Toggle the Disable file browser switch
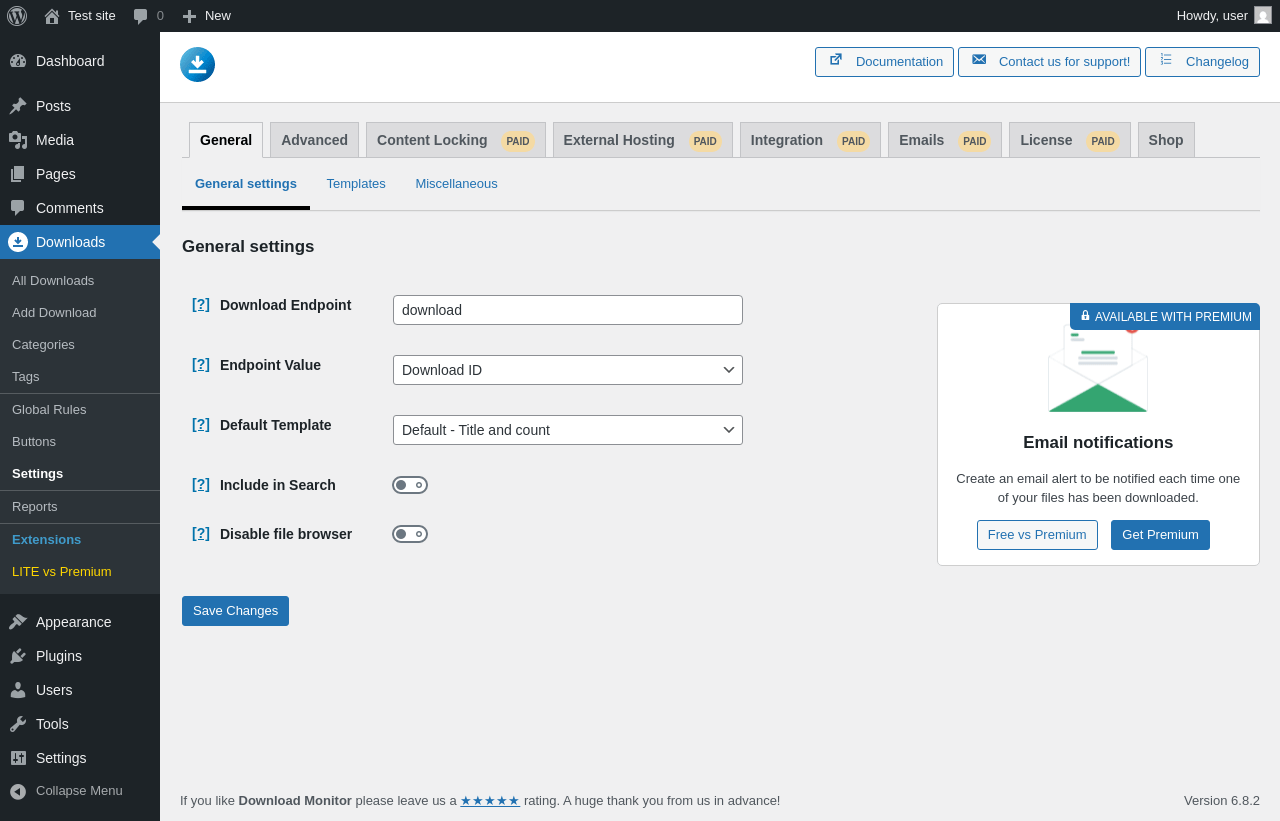1280x821 pixels. 410,534
